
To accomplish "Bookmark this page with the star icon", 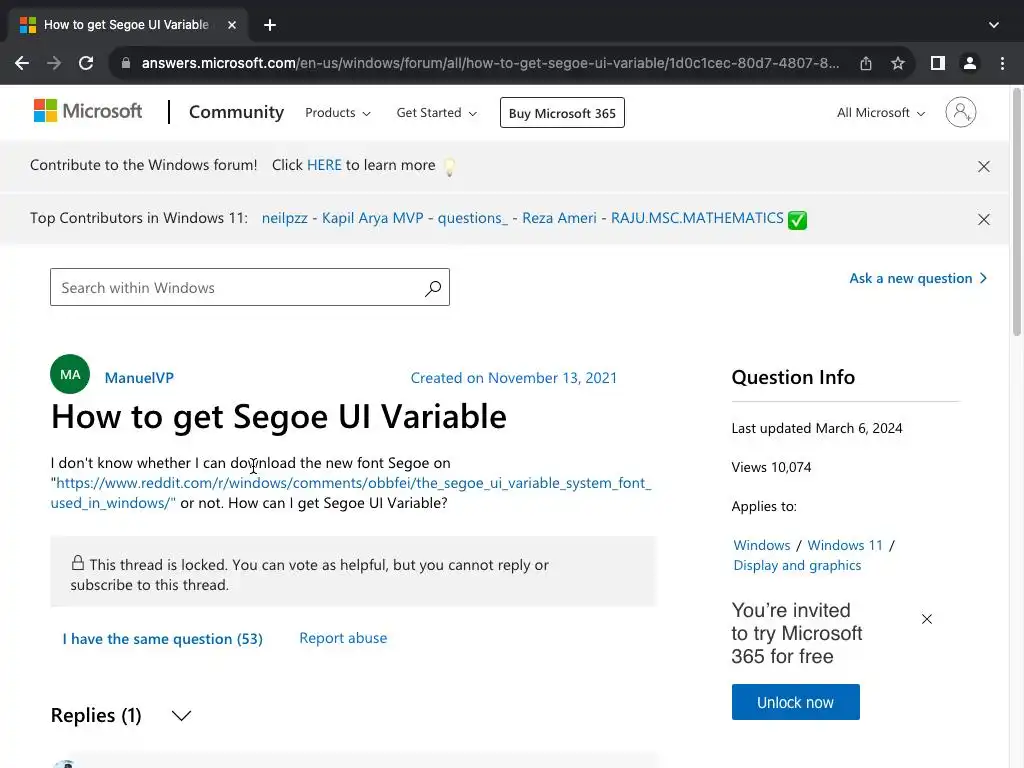I will (x=898, y=63).
